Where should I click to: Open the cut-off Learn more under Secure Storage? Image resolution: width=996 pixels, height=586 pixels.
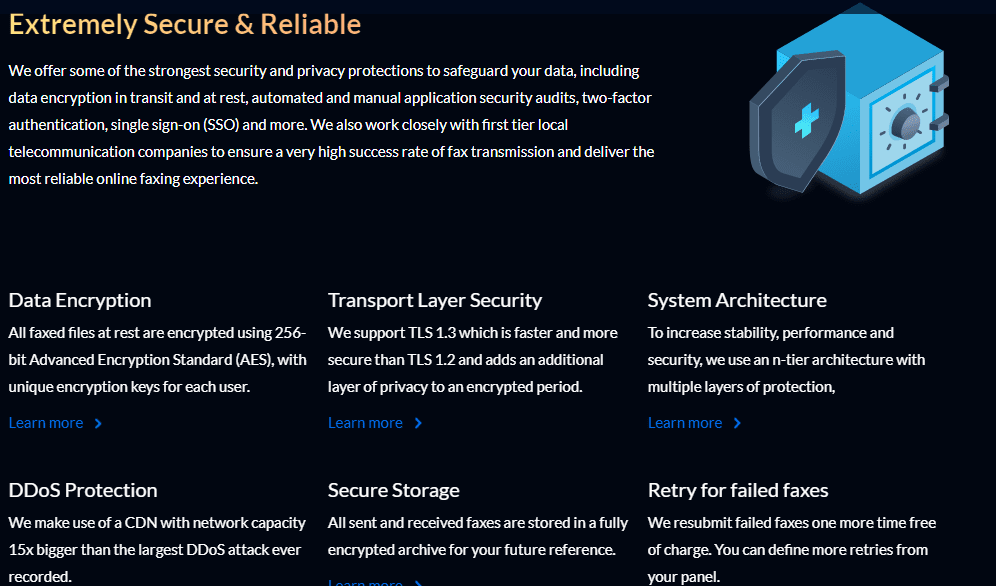click(x=365, y=582)
